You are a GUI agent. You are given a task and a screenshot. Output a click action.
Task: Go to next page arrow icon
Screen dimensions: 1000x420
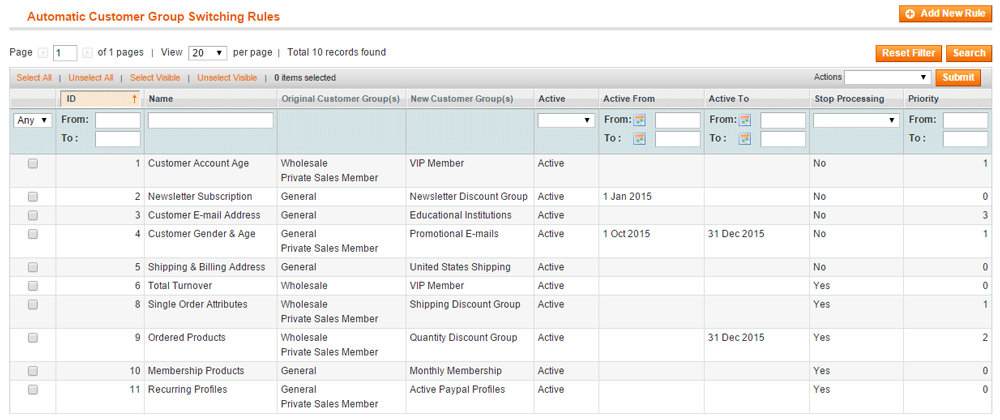pos(88,52)
